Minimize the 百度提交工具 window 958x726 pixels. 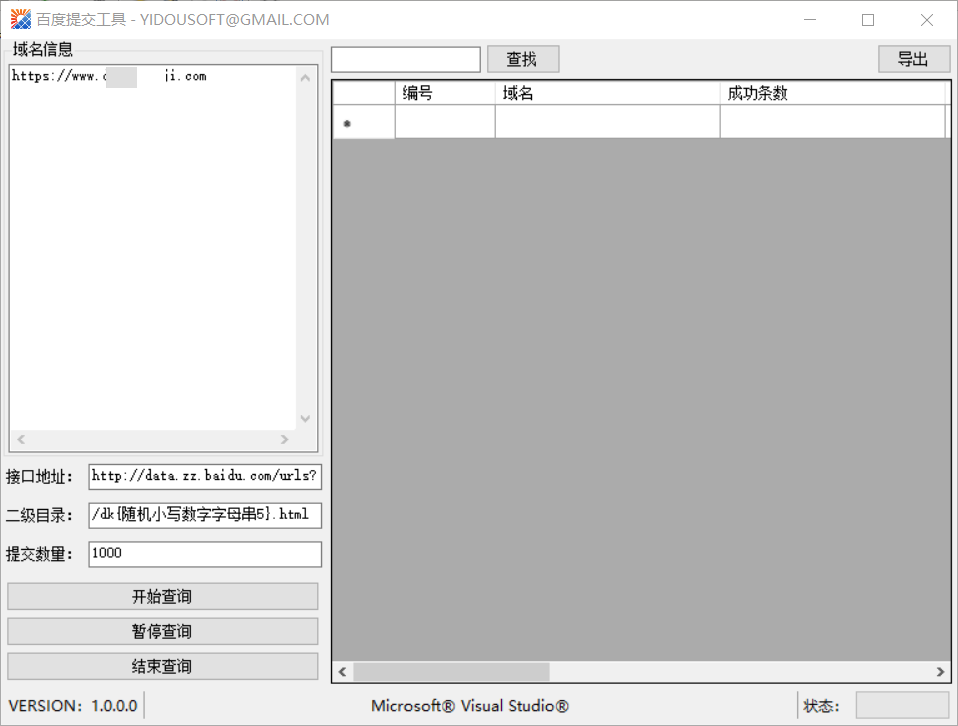pyautogui.click(x=810, y=20)
